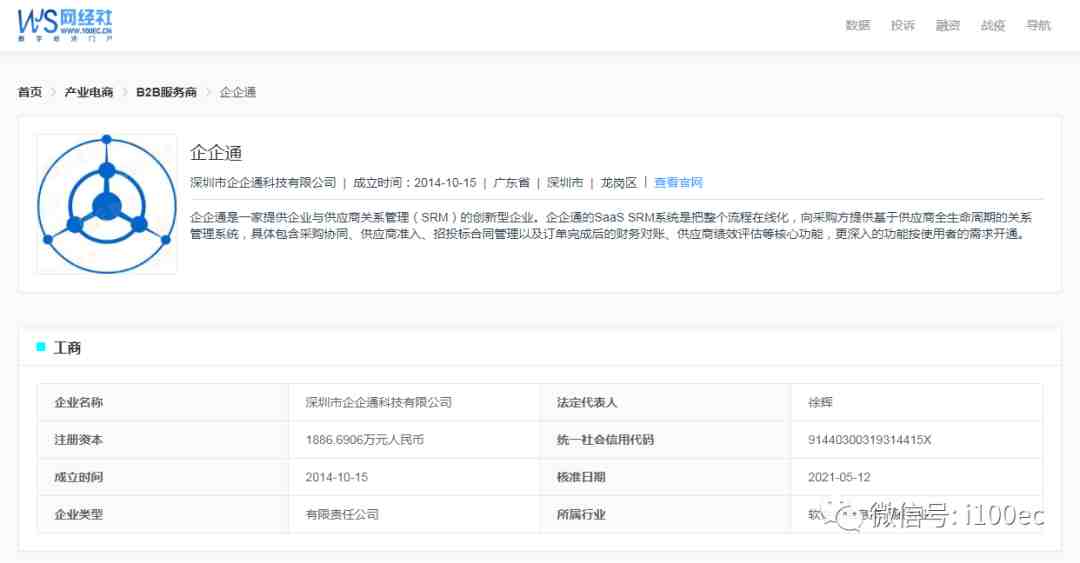Select approval date 2021-05-12
The height and width of the screenshot is (563, 1080).
pos(840,477)
